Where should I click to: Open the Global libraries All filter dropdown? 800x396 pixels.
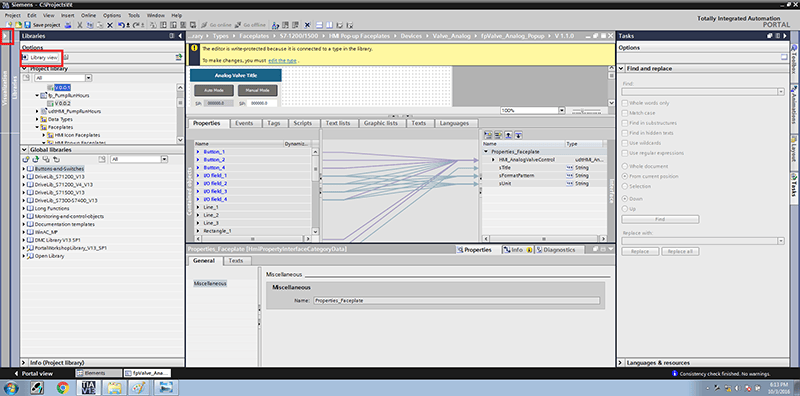click(164, 159)
